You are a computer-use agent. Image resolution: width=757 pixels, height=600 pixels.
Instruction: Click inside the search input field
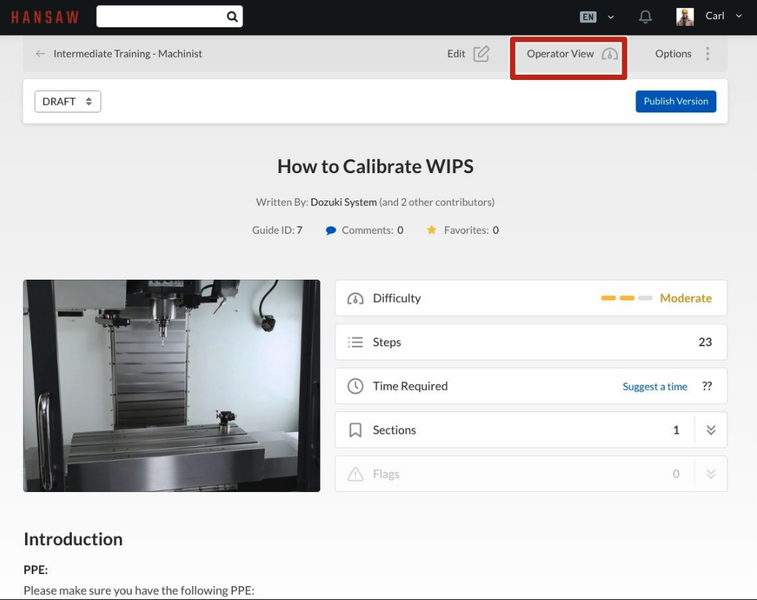(160, 16)
